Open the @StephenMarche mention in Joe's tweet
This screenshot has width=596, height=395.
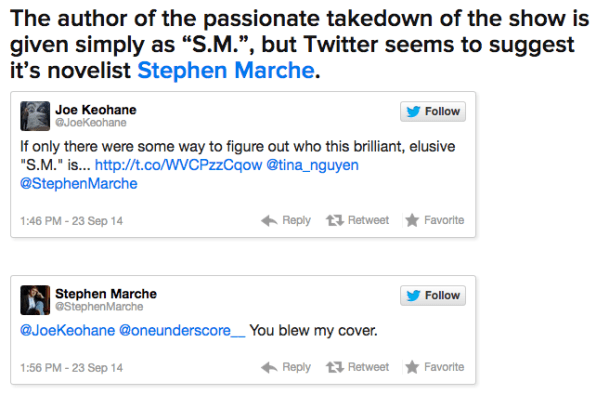pos(79,184)
